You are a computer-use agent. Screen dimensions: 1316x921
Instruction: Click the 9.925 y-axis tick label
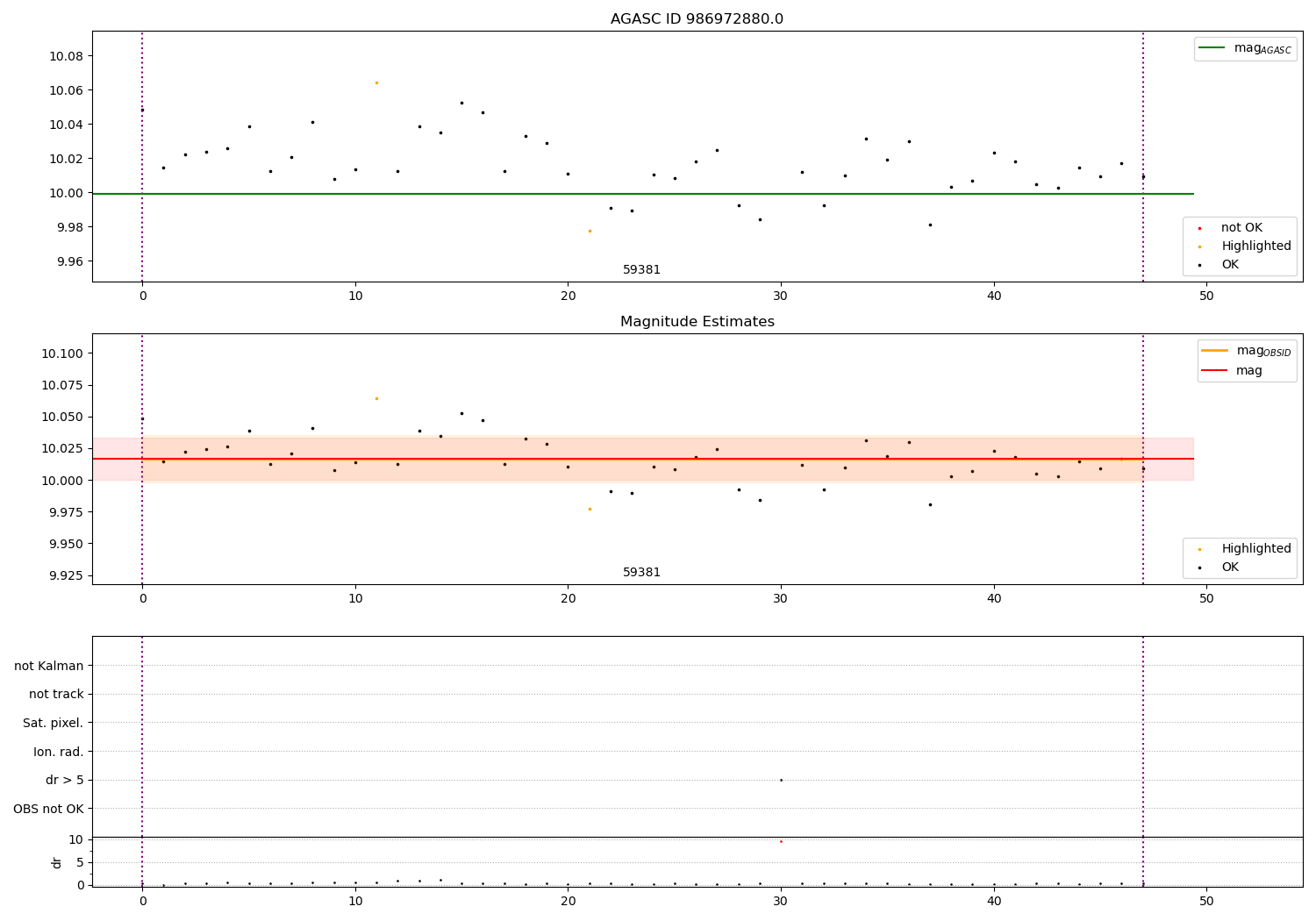pos(66,575)
